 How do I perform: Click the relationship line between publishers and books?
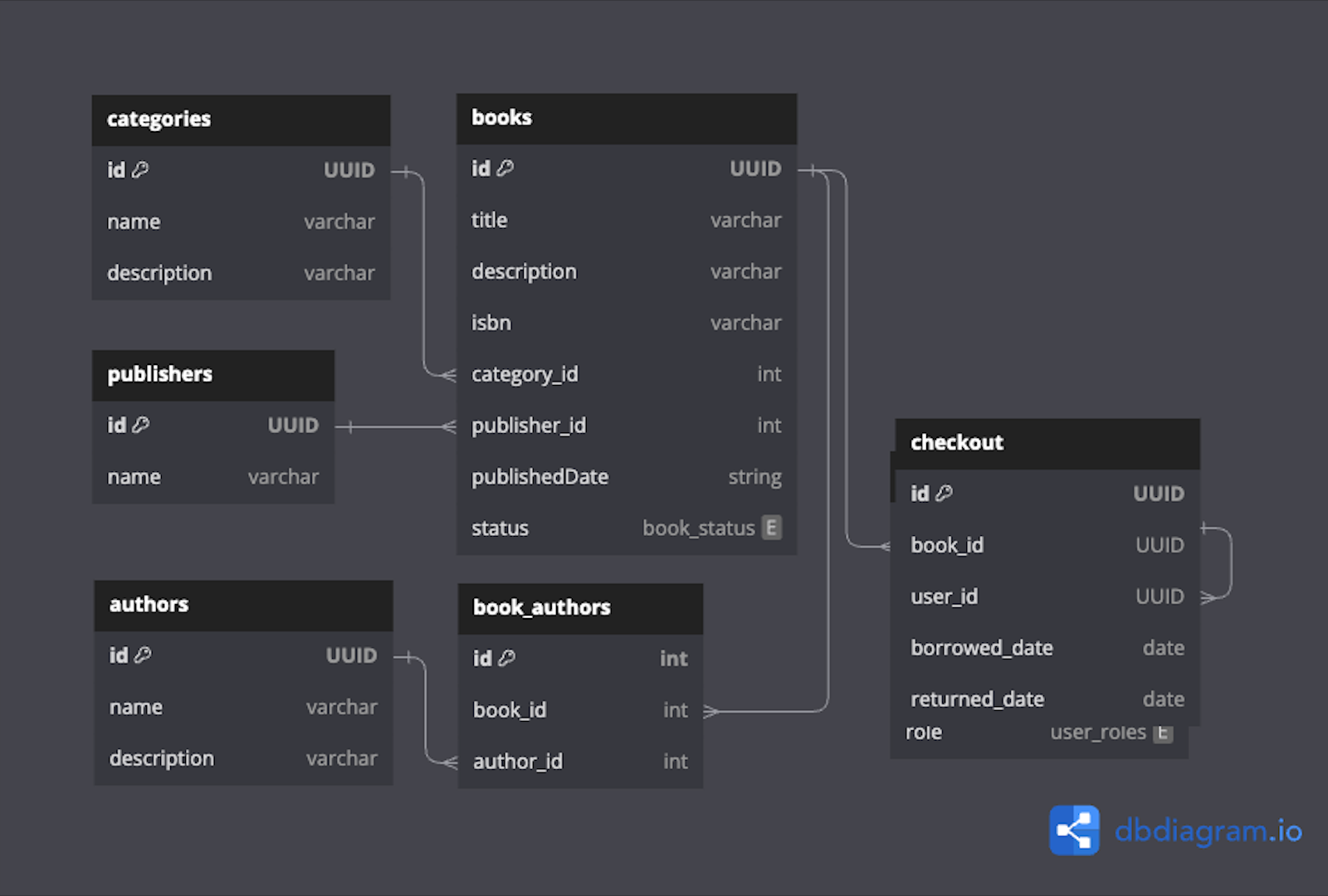point(398,426)
